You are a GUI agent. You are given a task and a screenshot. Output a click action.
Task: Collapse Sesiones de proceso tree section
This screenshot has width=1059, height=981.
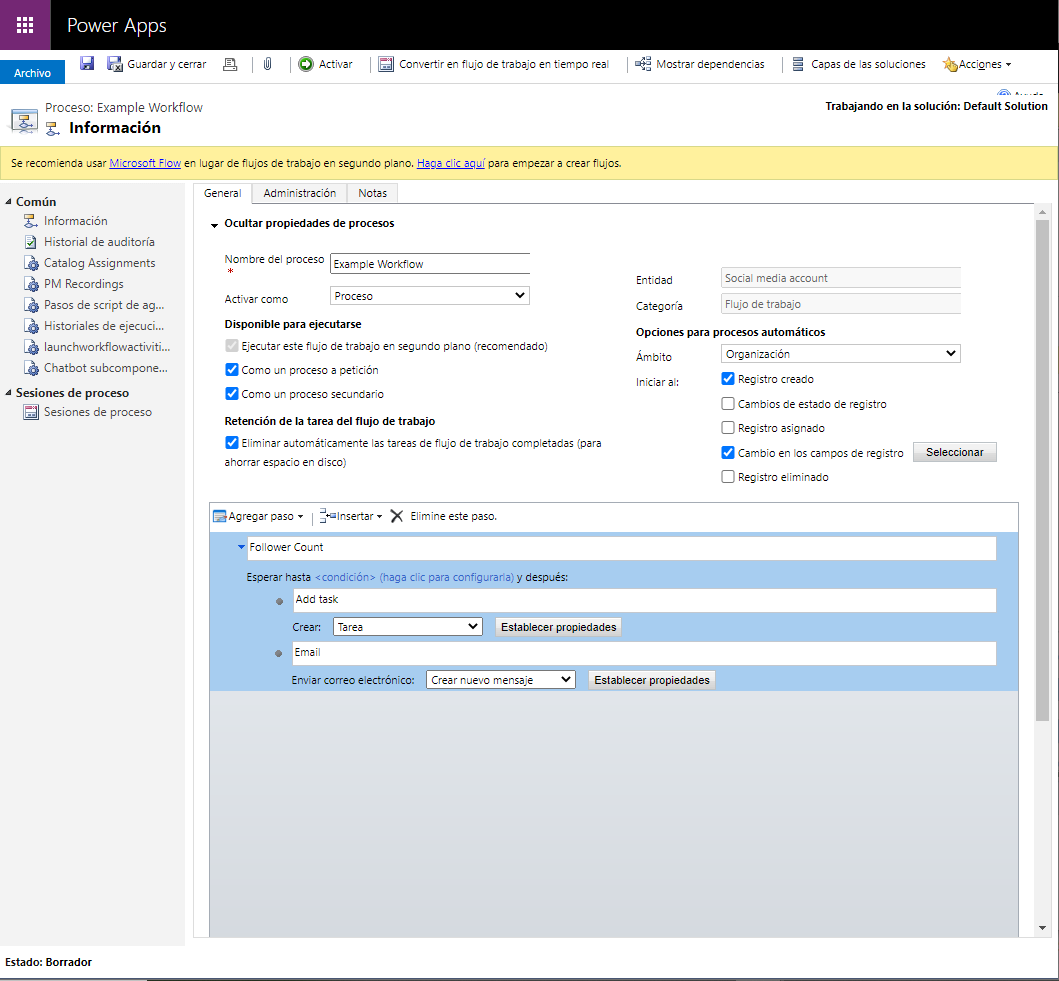click(9, 392)
